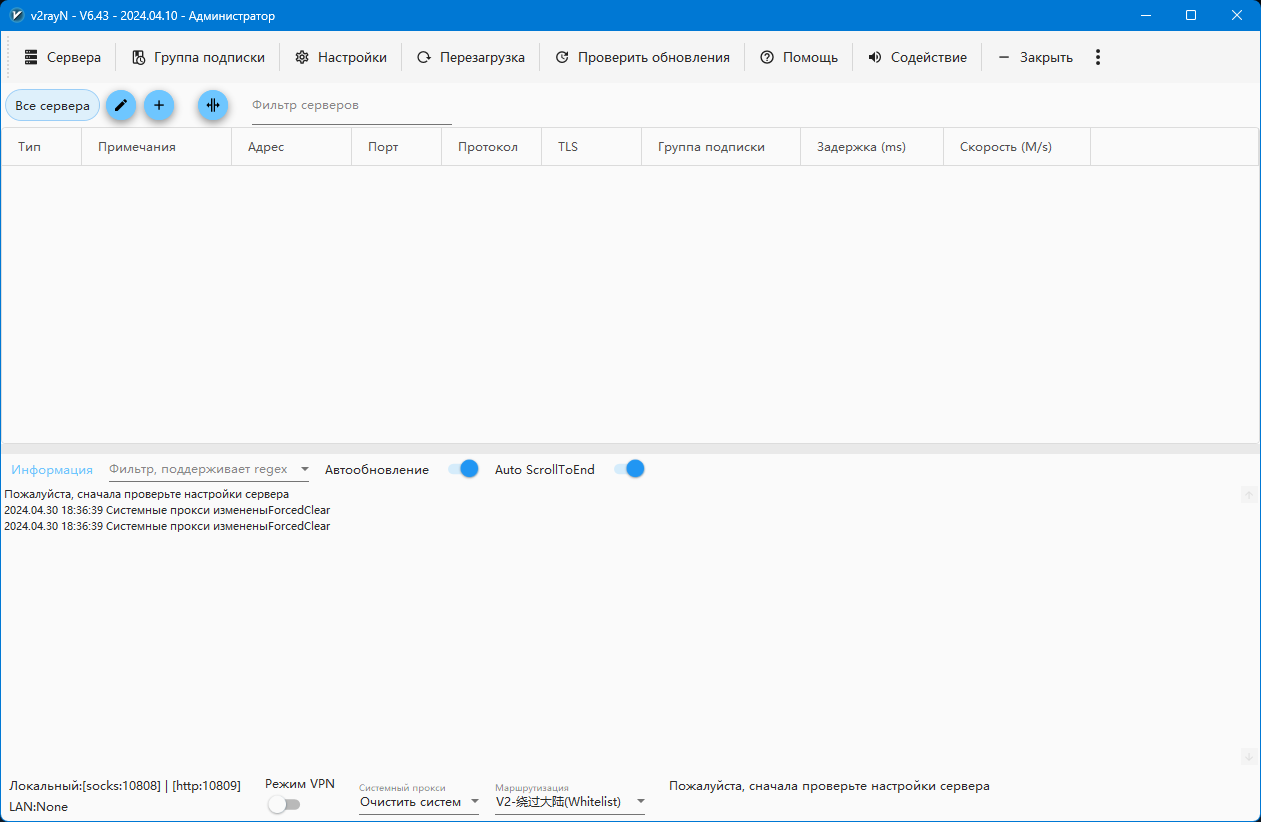Click the reload icon beside Перезагрузка
This screenshot has width=1261, height=822.
pyautogui.click(x=424, y=57)
